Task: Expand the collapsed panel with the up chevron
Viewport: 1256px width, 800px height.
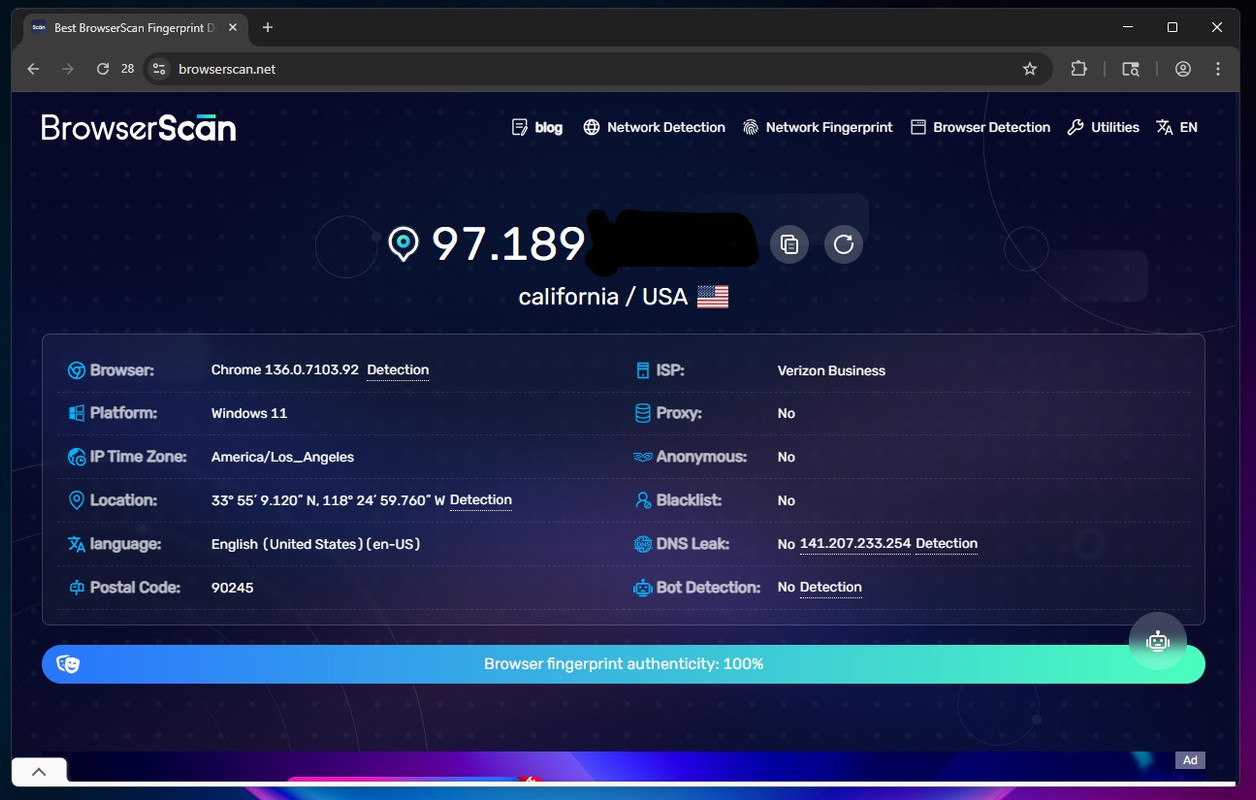Action: tap(39, 772)
